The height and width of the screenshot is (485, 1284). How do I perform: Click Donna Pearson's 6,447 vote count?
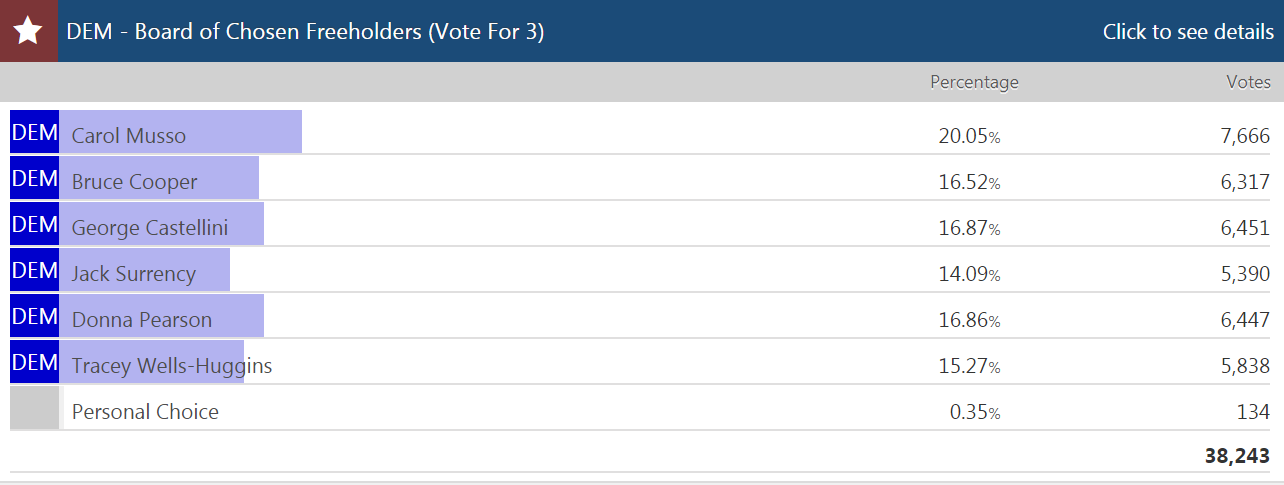tap(1244, 320)
